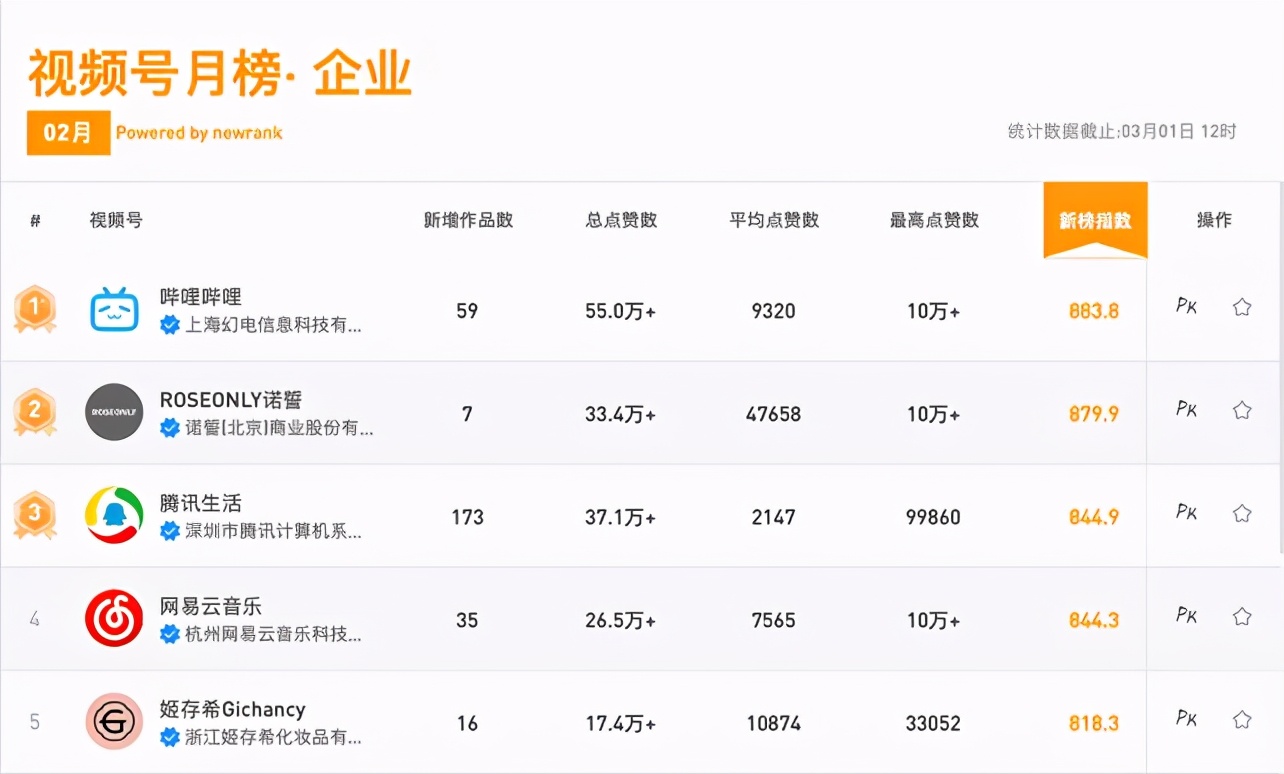Click the 844.9 index value
The image size is (1284, 774).
click(1094, 517)
